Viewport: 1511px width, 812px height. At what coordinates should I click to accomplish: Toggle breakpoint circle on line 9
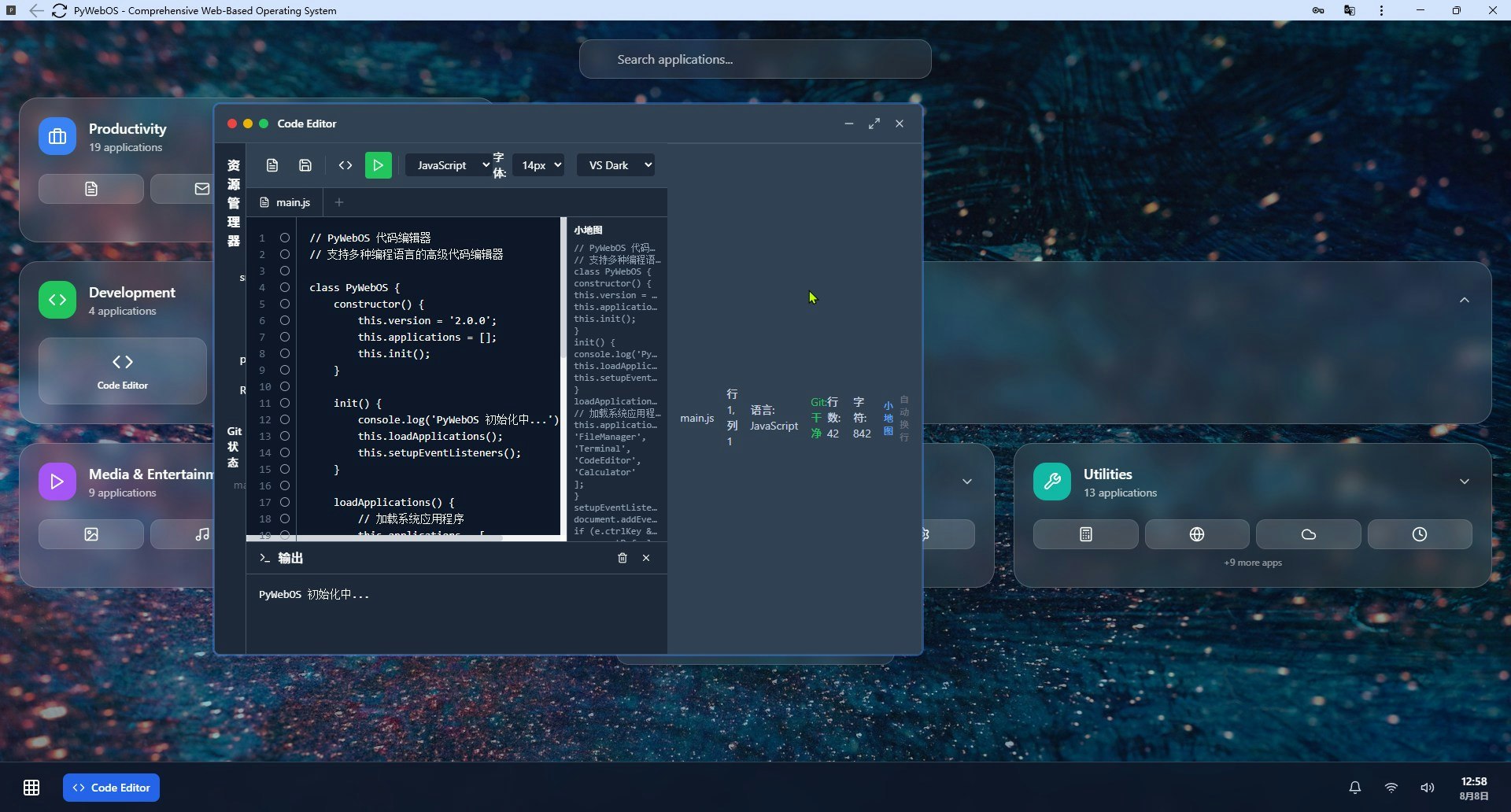[x=285, y=370]
